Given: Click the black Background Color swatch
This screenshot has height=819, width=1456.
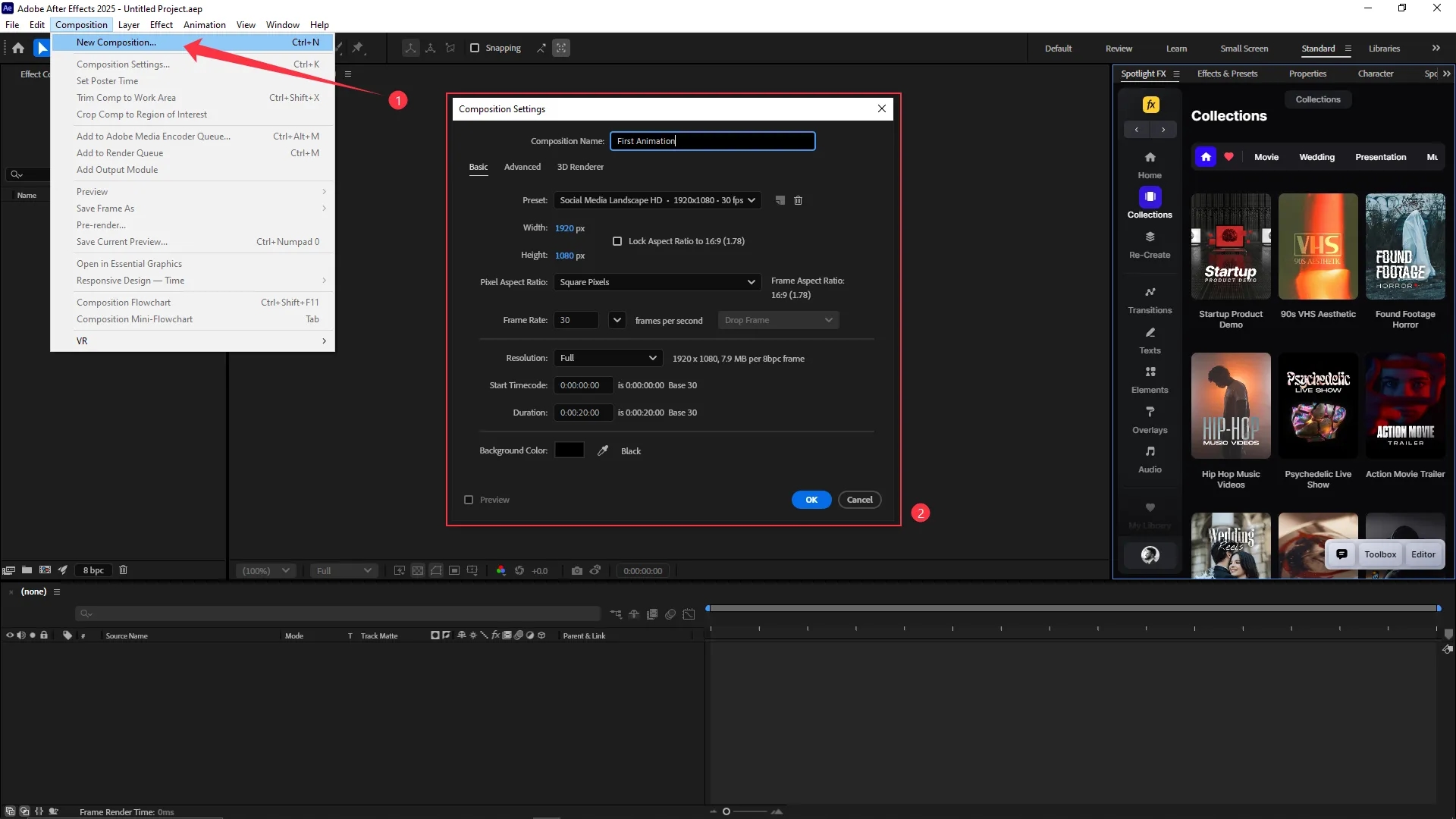Looking at the screenshot, I should (x=569, y=450).
